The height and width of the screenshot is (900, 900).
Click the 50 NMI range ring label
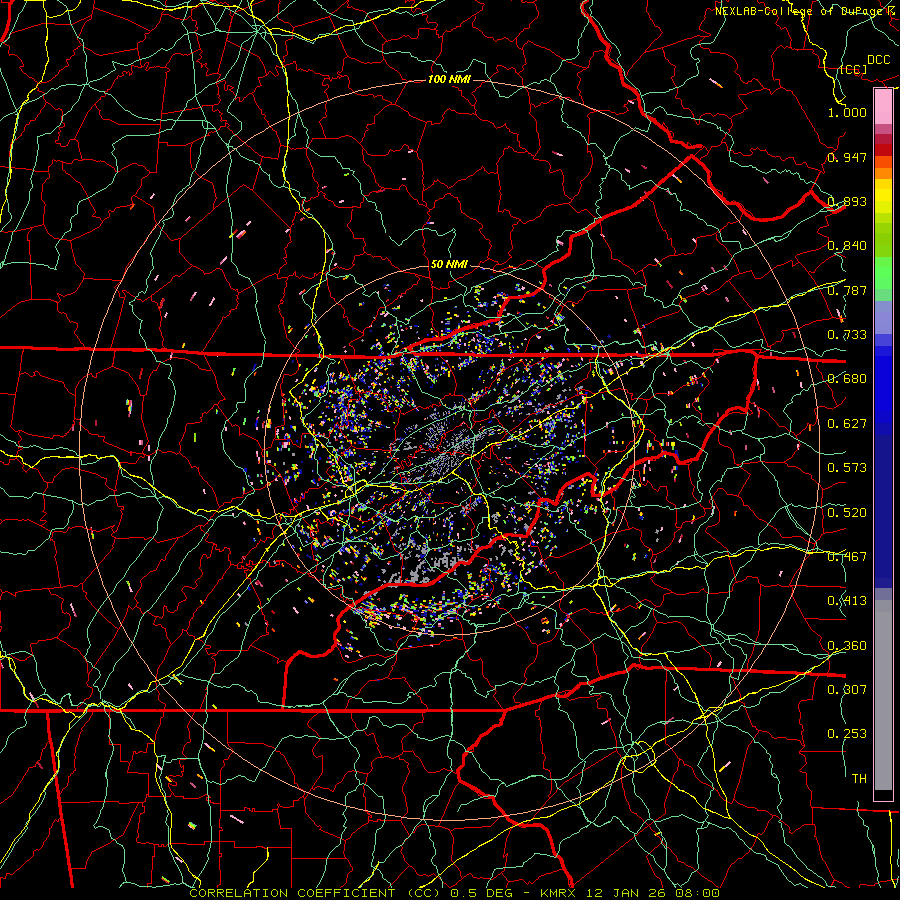pyautogui.click(x=449, y=264)
